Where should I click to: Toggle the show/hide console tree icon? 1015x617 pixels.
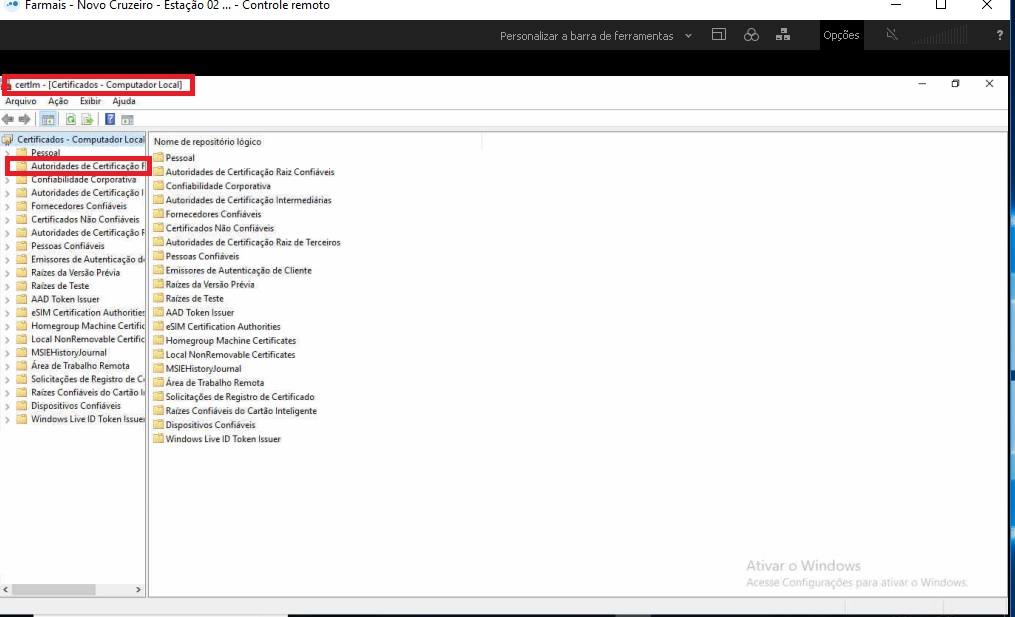tap(48, 120)
